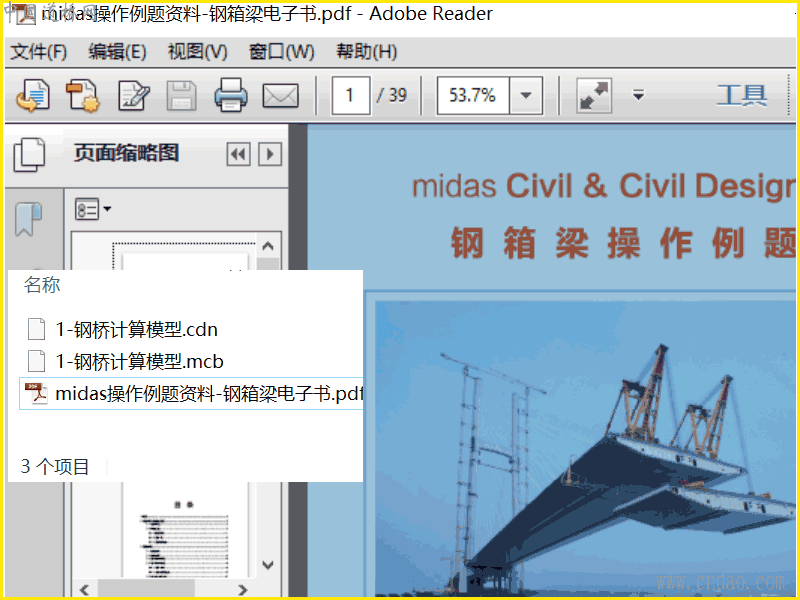Click the blank file icon for .mcb
800x600 pixels.
click(36, 361)
